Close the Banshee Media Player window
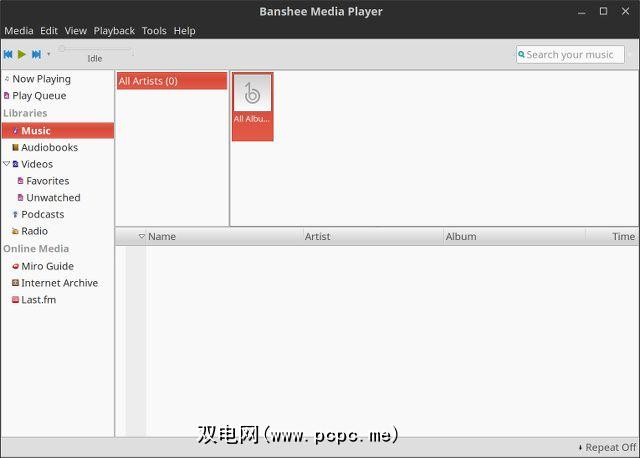The height and width of the screenshot is (458, 640). click(x=625, y=11)
